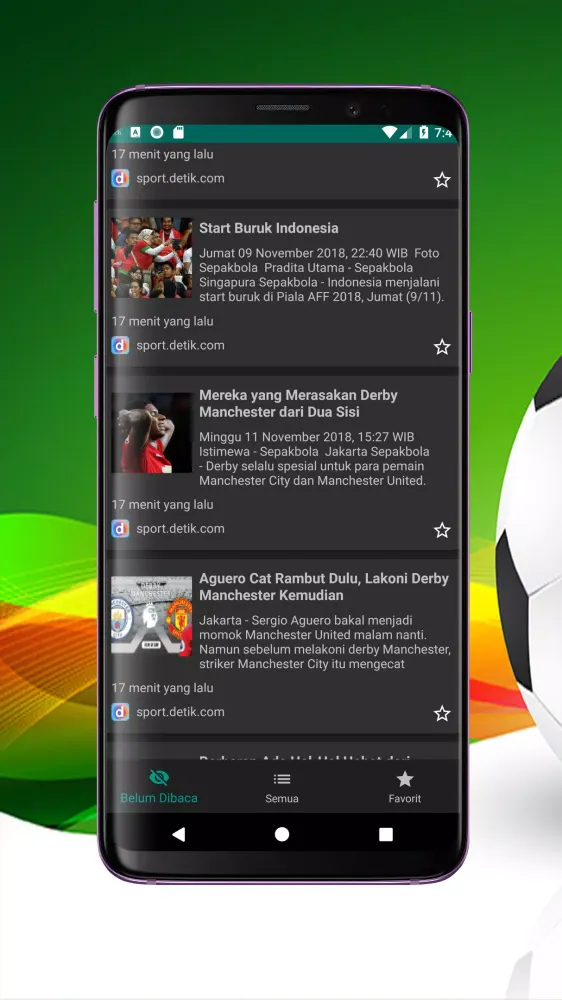Tap sport.detik.com under Start Buruk Indonesia
This screenshot has height=1000, width=562.
pyautogui.click(x=181, y=346)
